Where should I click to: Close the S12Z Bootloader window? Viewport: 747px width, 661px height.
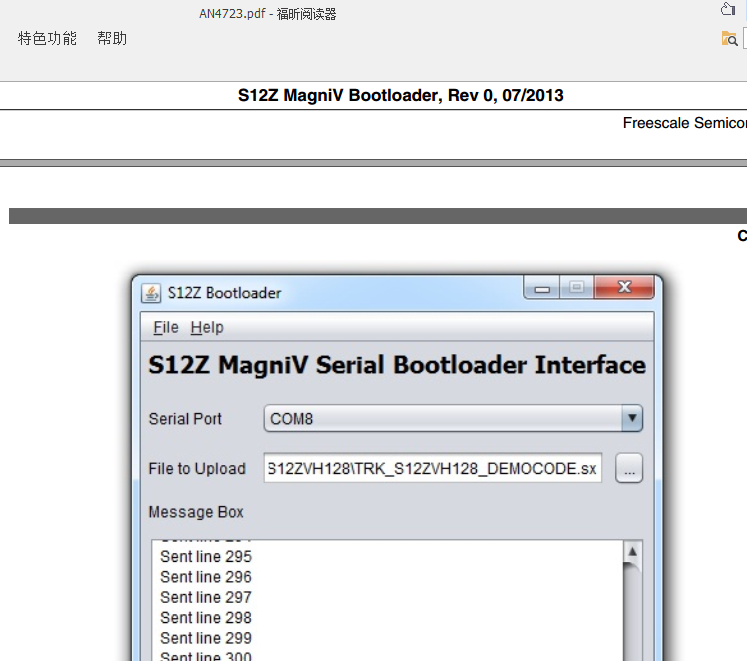[x=624, y=287]
